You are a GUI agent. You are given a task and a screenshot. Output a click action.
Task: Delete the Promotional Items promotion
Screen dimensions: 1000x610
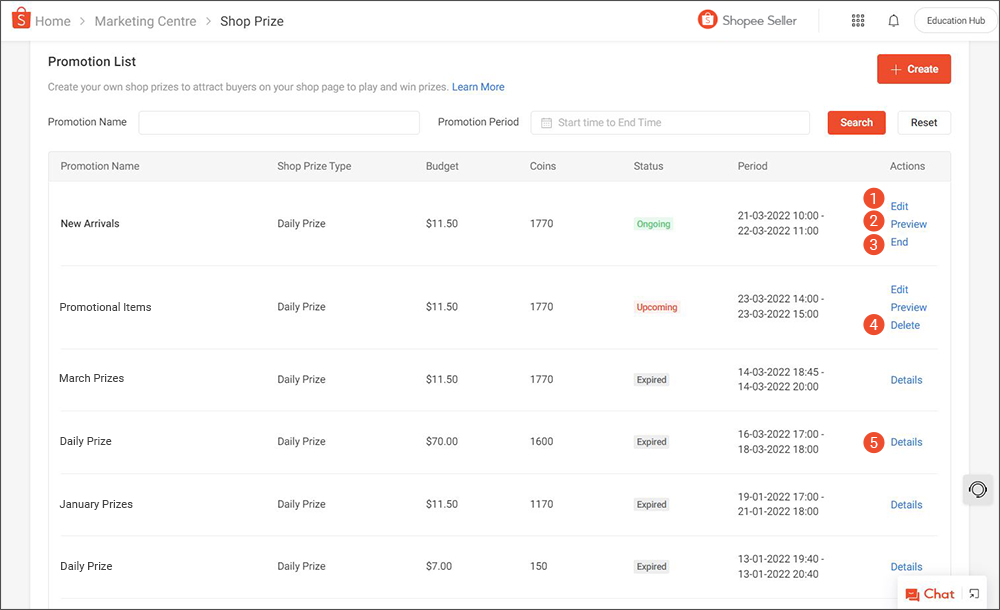(x=904, y=325)
